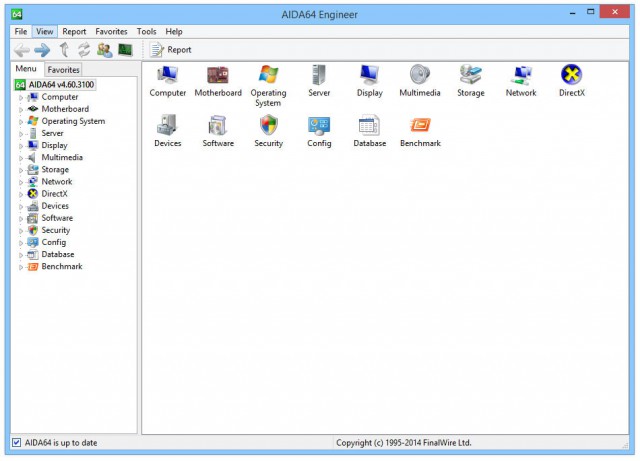Click the Manage Users toolbar icon
Screen dimensions: 640x461
coord(104,50)
